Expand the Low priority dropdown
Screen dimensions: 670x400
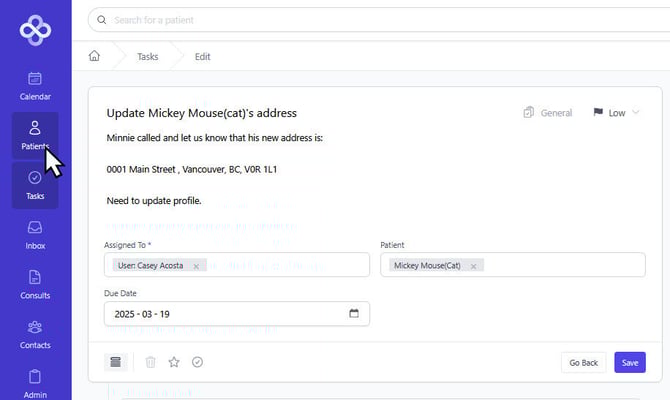636,112
